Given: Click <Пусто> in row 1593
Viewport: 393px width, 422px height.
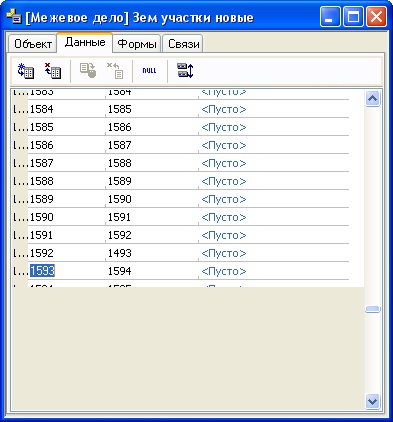Looking at the screenshot, I should [224, 271].
